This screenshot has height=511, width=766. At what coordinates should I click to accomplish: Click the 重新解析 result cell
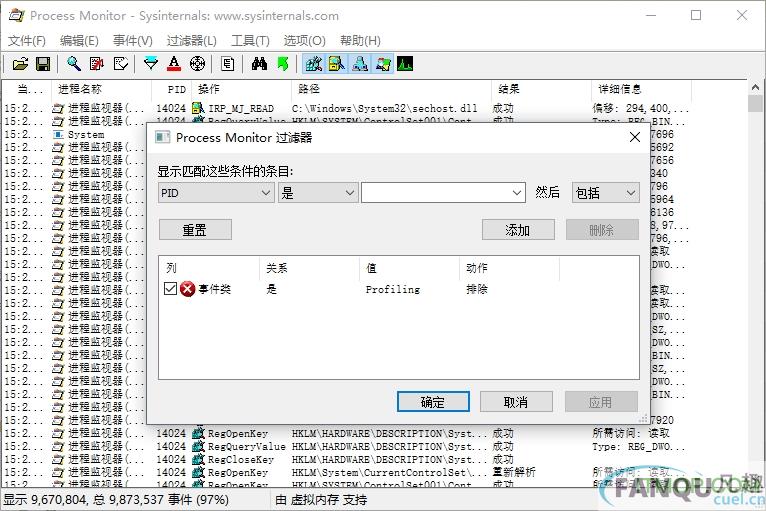pos(514,472)
